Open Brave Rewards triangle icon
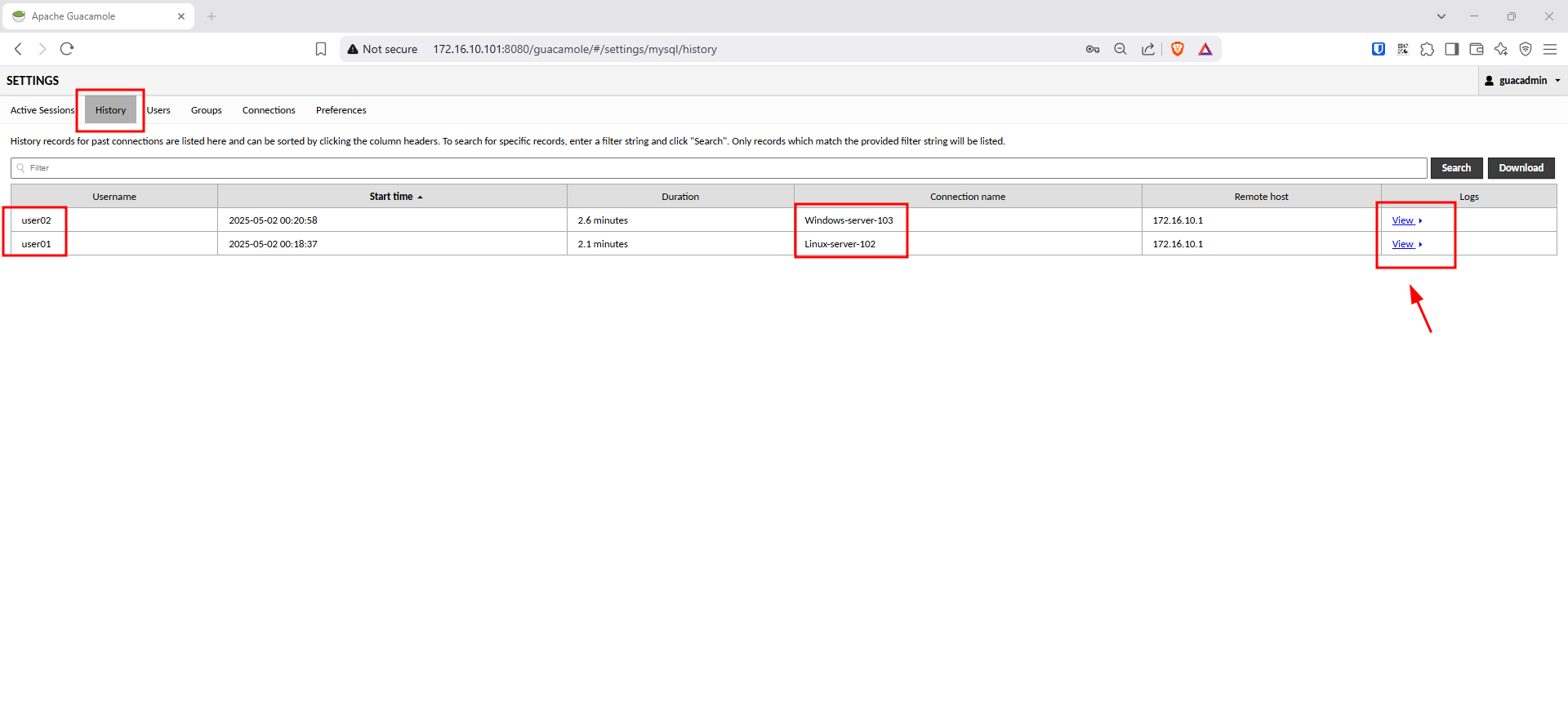 pyautogui.click(x=1205, y=49)
